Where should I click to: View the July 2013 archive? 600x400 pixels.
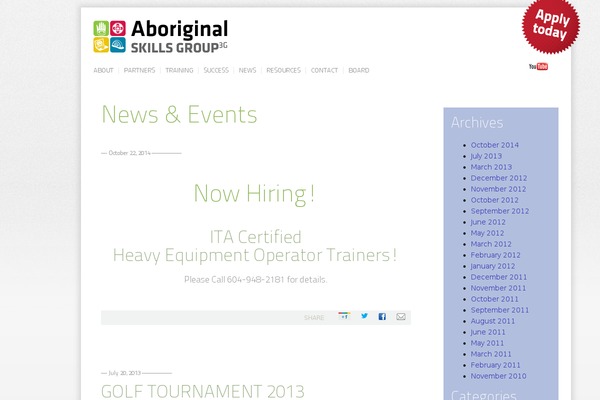click(x=486, y=156)
